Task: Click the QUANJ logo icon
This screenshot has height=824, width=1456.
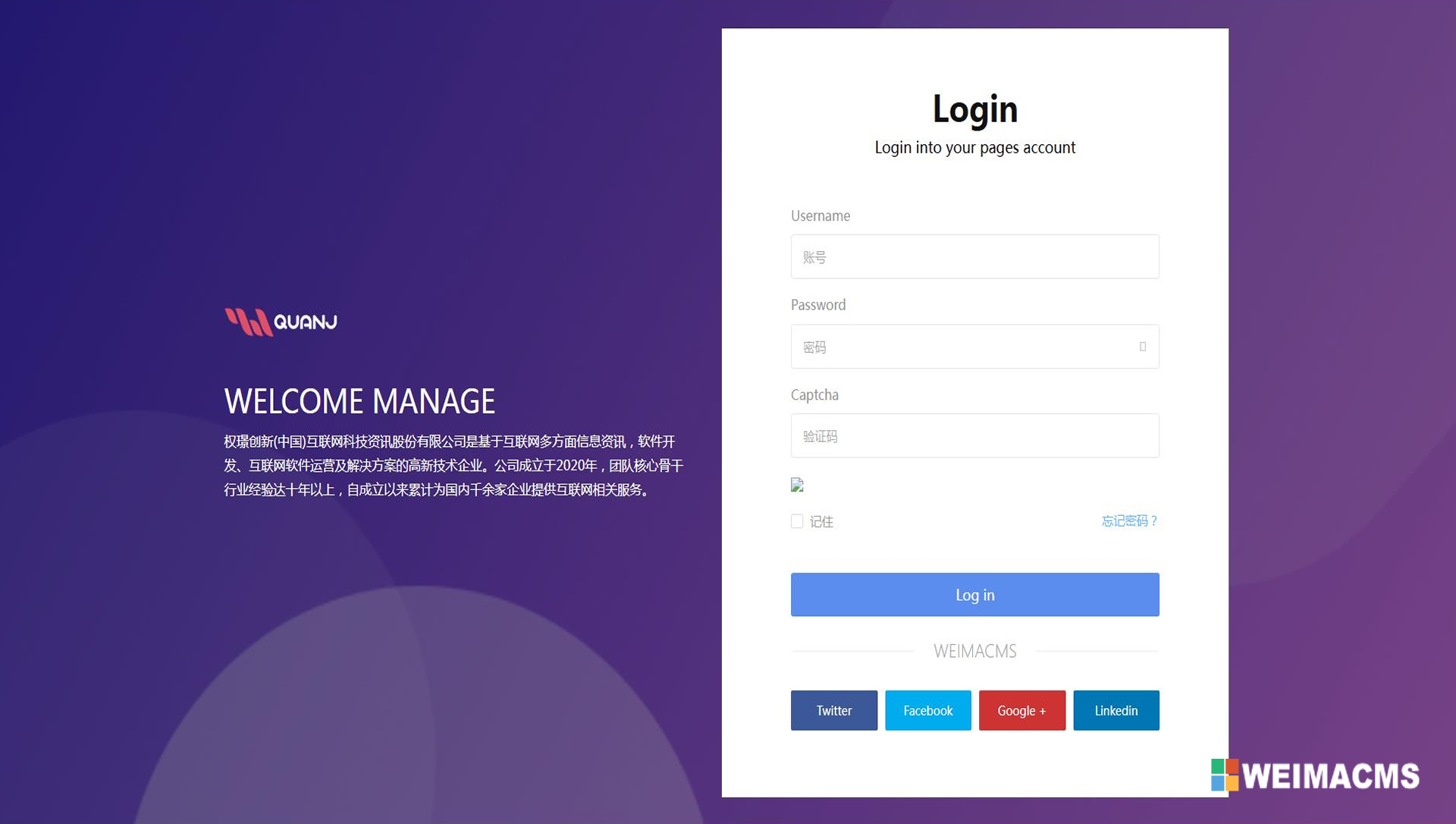Action: 246,319
